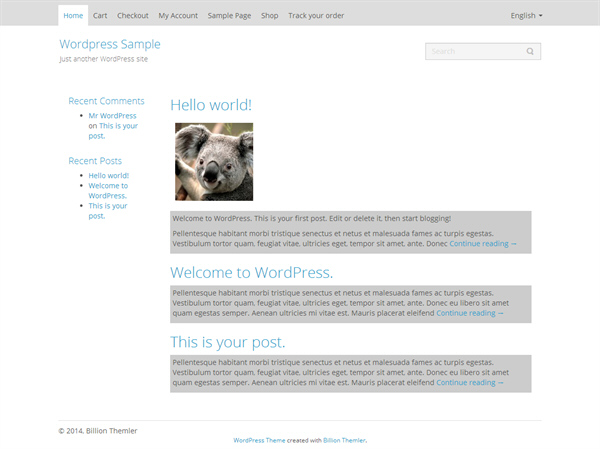The image size is (600, 449).
Task: Open 'Hello world!' in Recent Posts list
Action: point(109,175)
